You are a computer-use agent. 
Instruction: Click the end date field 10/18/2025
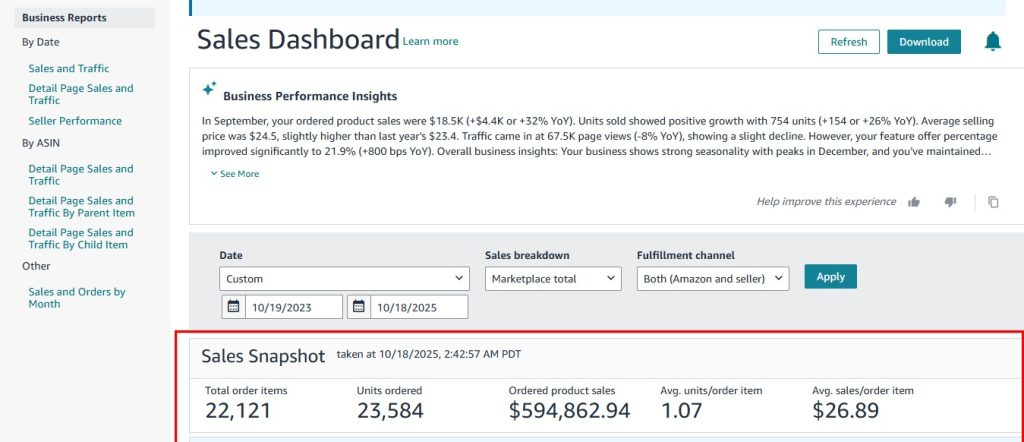point(419,307)
